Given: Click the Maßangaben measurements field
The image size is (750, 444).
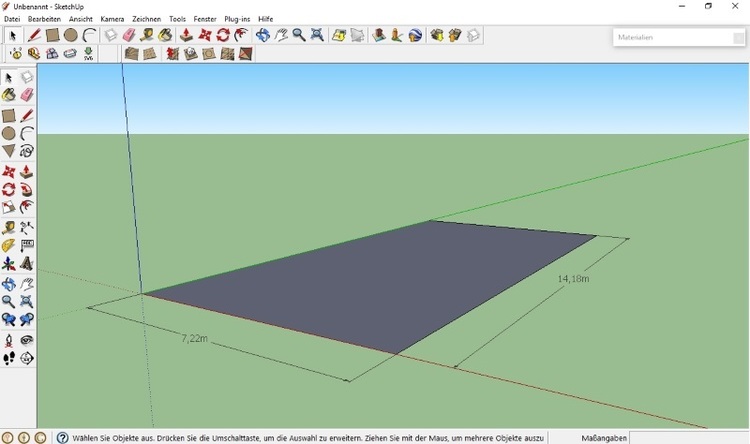Looking at the screenshot, I should coord(690,438).
